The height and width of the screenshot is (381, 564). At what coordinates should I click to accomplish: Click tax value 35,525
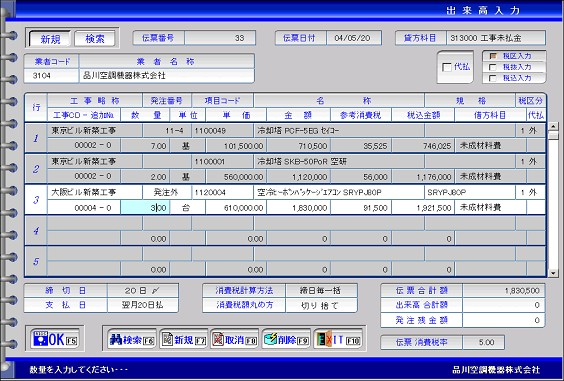(x=361, y=146)
